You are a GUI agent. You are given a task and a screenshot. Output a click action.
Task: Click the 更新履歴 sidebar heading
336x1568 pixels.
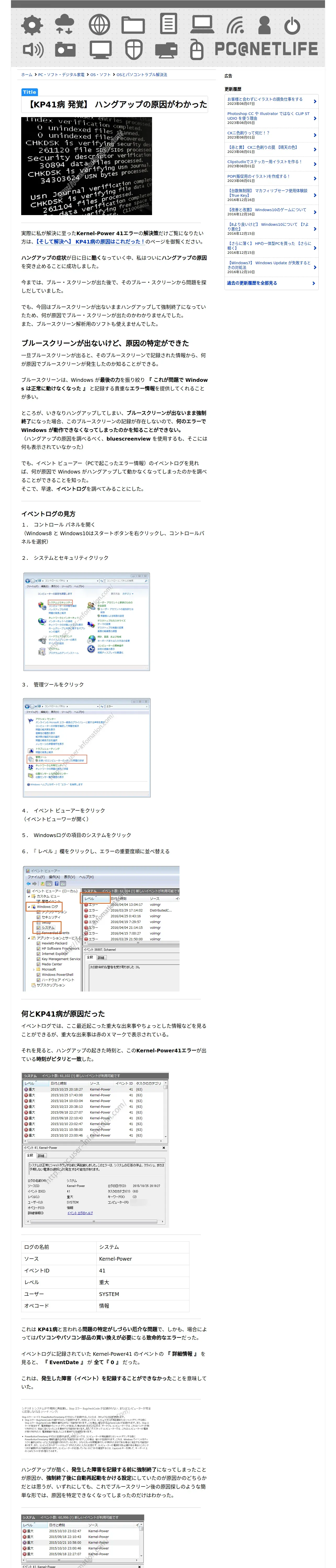click(x=233, y=89)
